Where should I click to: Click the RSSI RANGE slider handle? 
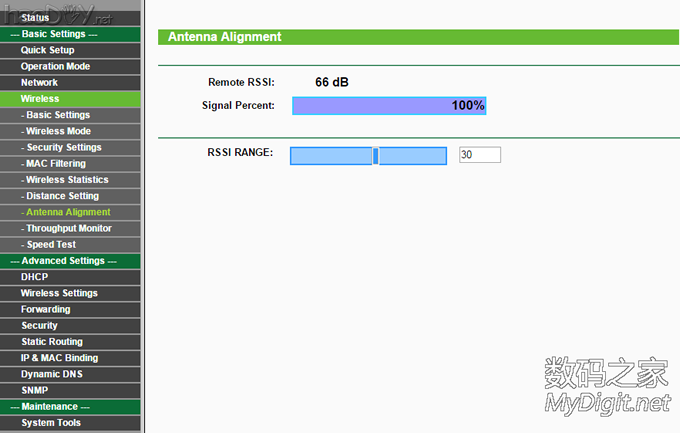pyautogui.click(x=375, y=156)
